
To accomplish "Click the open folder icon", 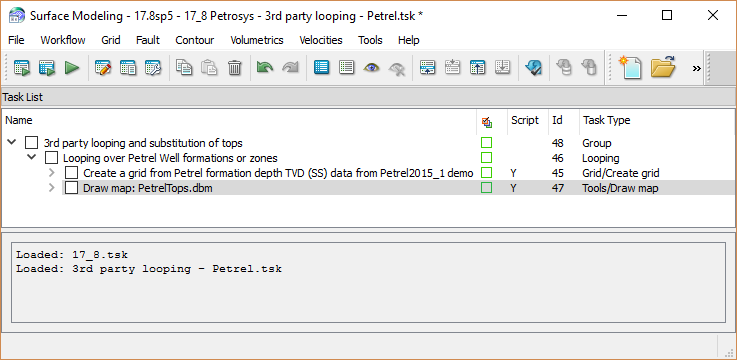I will tap(663, 67).
